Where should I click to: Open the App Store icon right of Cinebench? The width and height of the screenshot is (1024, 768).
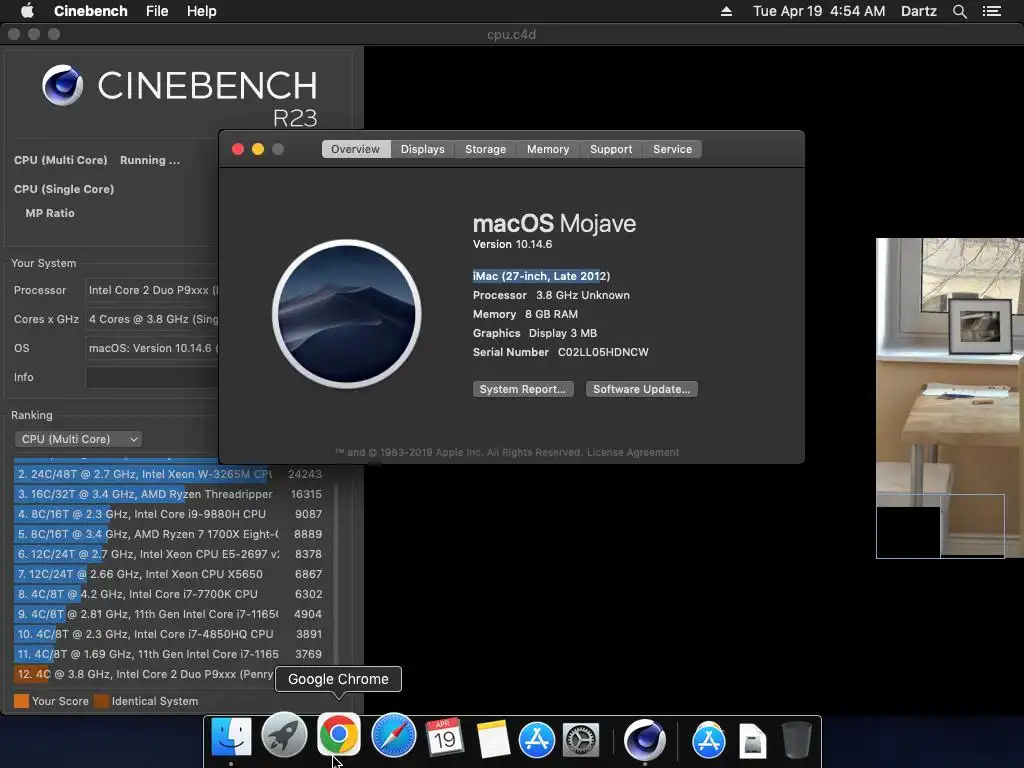(x=709, y=741)
